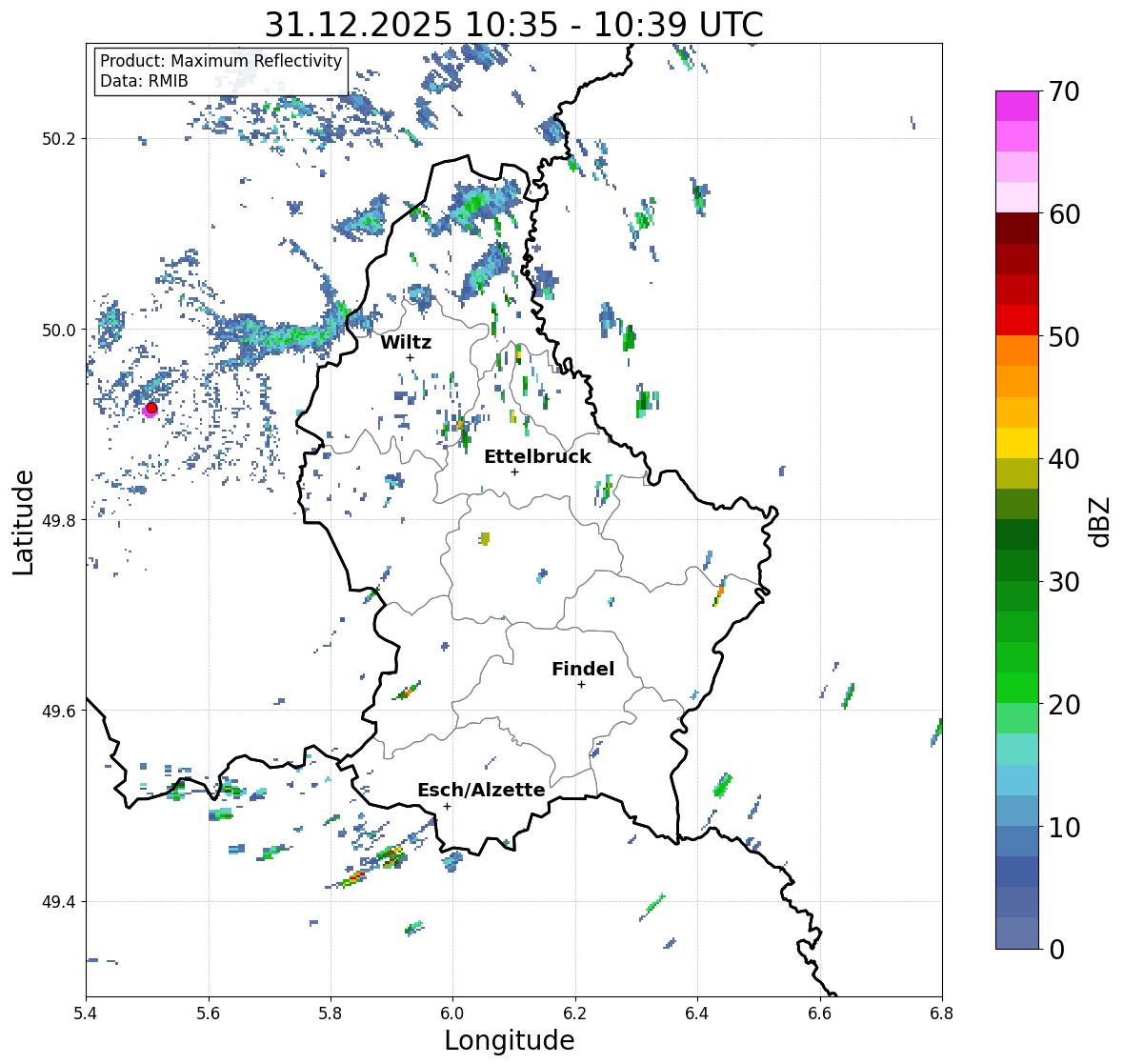Click the 50.0 latitude tick label
The image size is (1123, 1064).
pyautogui.click(x=59, y=331)
